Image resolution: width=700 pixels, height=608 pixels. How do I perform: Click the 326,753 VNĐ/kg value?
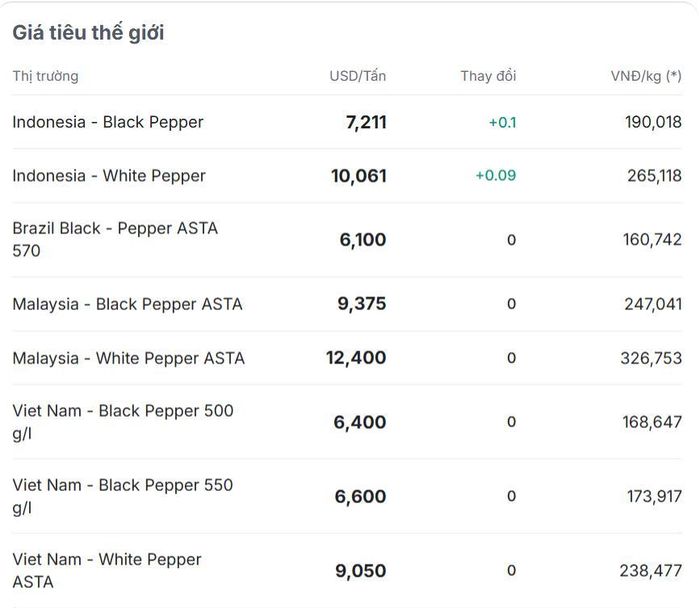(651, 358)
